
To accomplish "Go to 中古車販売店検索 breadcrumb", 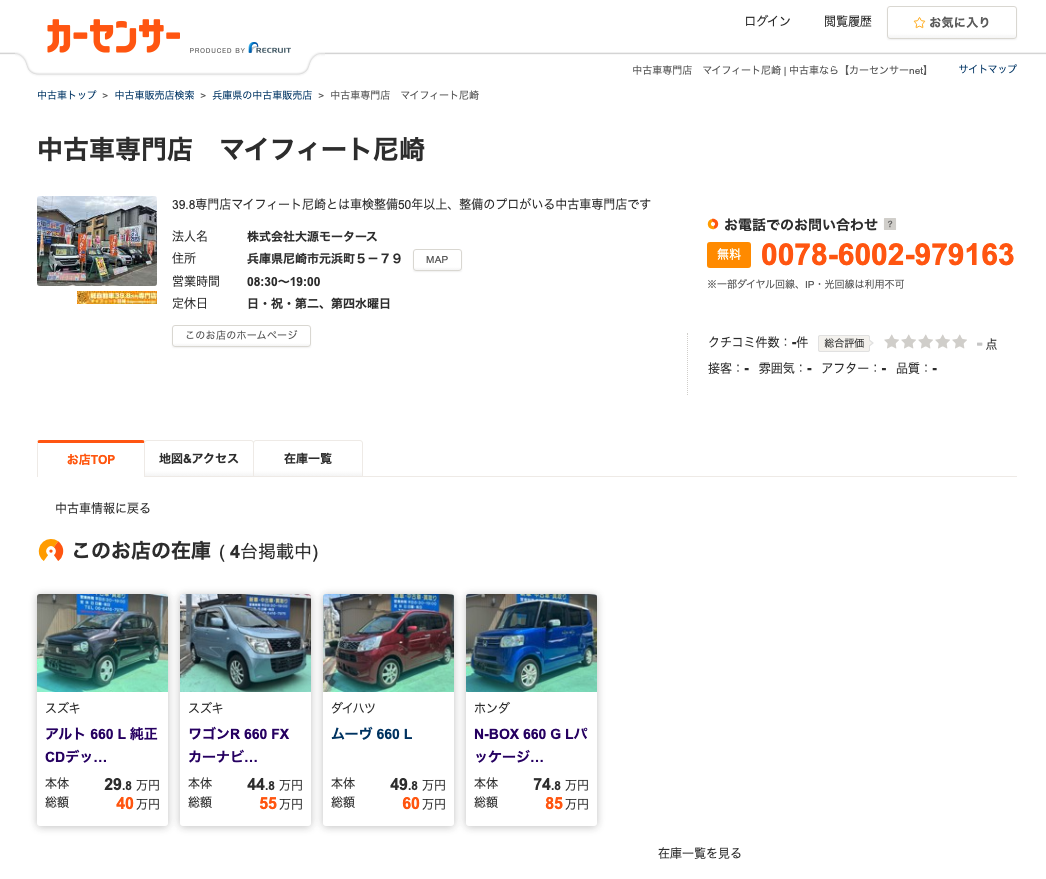I will (154, 95).
